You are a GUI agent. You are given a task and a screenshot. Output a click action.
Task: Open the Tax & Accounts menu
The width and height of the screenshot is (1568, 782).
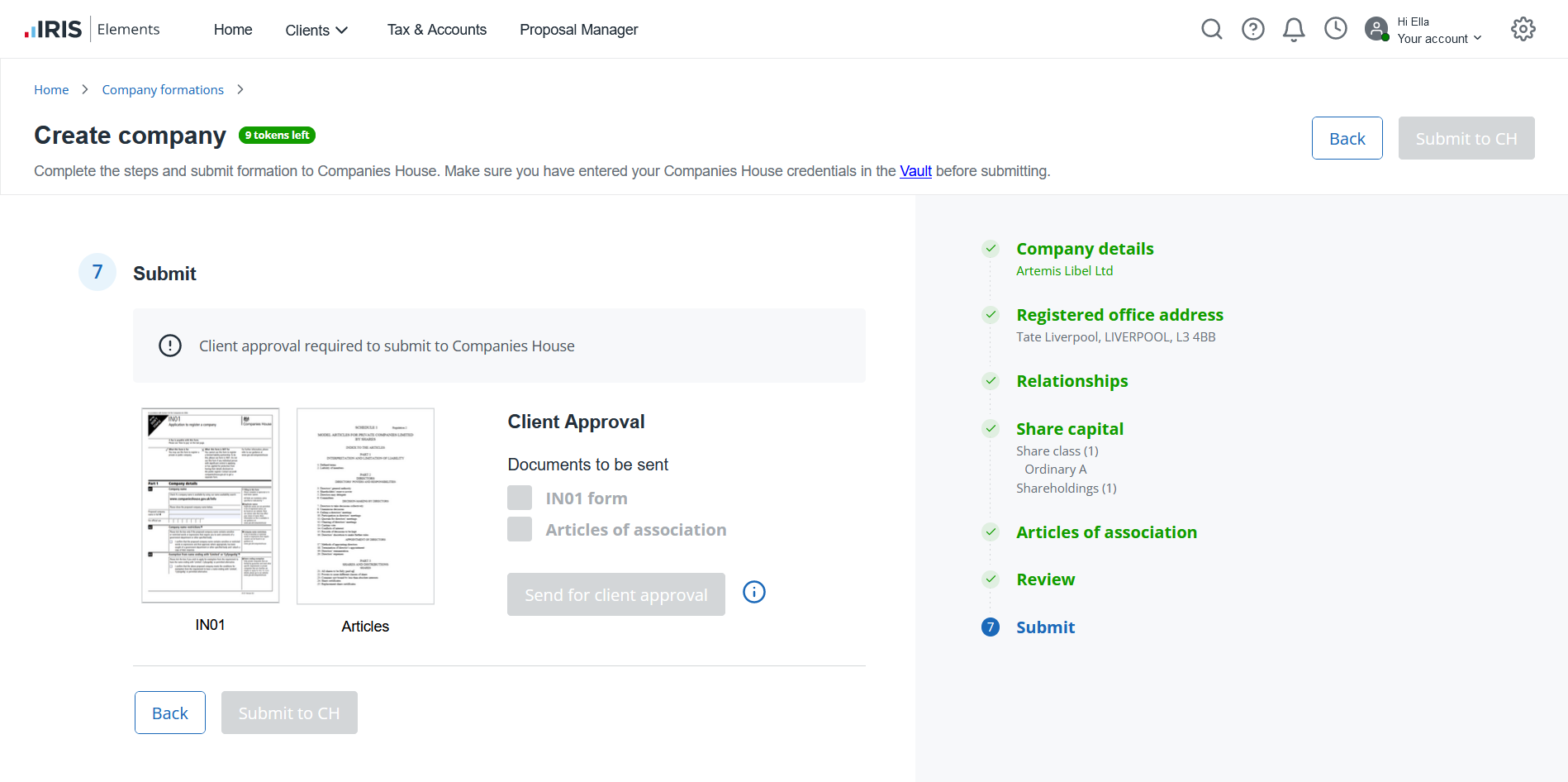click(436, 30)
